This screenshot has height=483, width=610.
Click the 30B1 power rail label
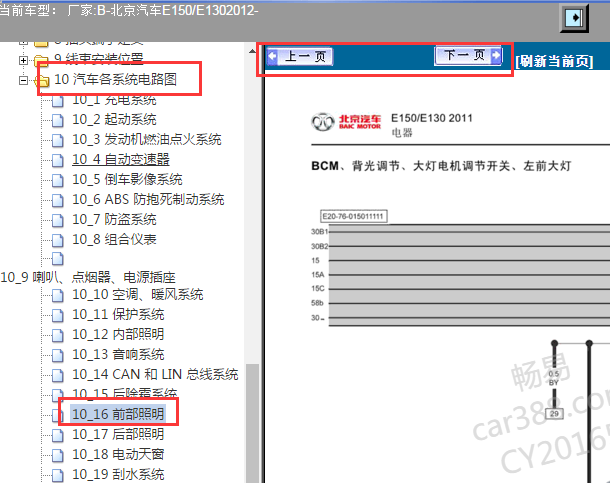click(319, 232)
